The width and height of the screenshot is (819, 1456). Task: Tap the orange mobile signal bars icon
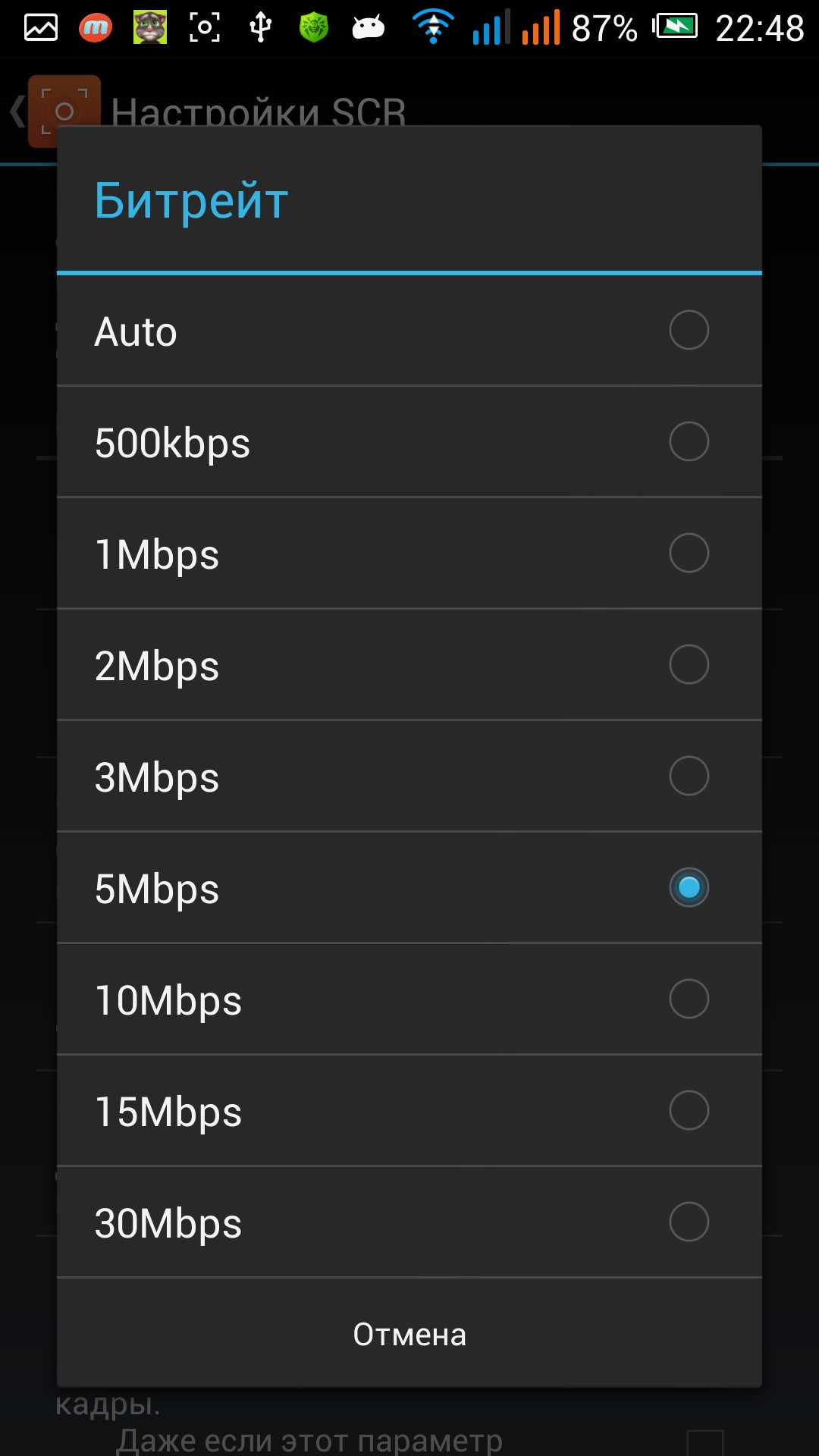[x=541, y=28]
